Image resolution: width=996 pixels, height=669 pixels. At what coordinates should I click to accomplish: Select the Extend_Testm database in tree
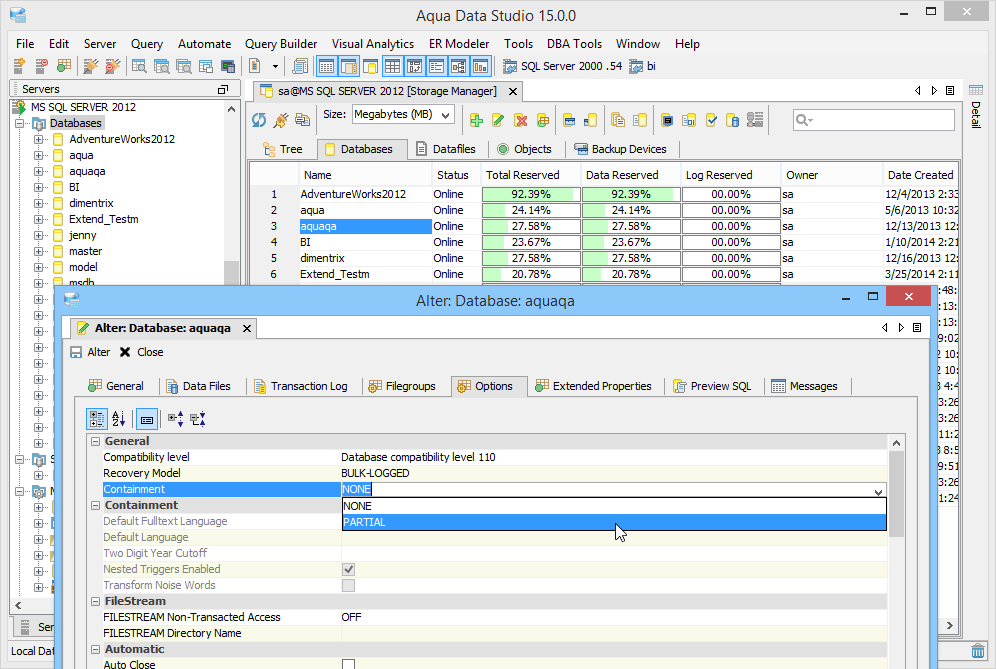coord(104,219)
